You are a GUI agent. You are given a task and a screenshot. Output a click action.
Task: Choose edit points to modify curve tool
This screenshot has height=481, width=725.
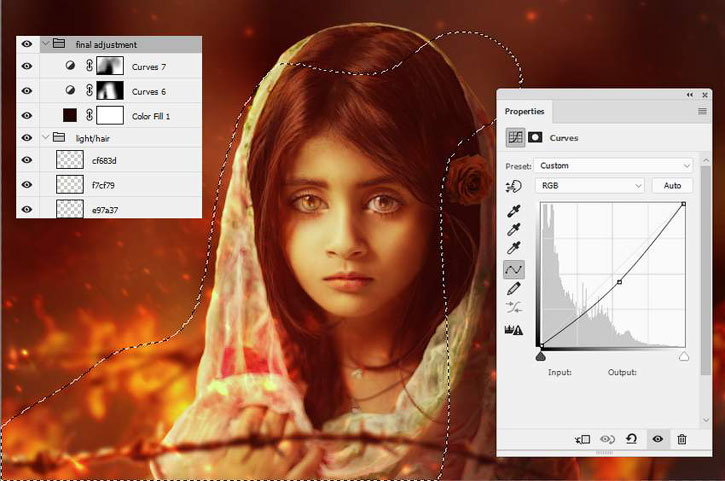tap(514, 270)
